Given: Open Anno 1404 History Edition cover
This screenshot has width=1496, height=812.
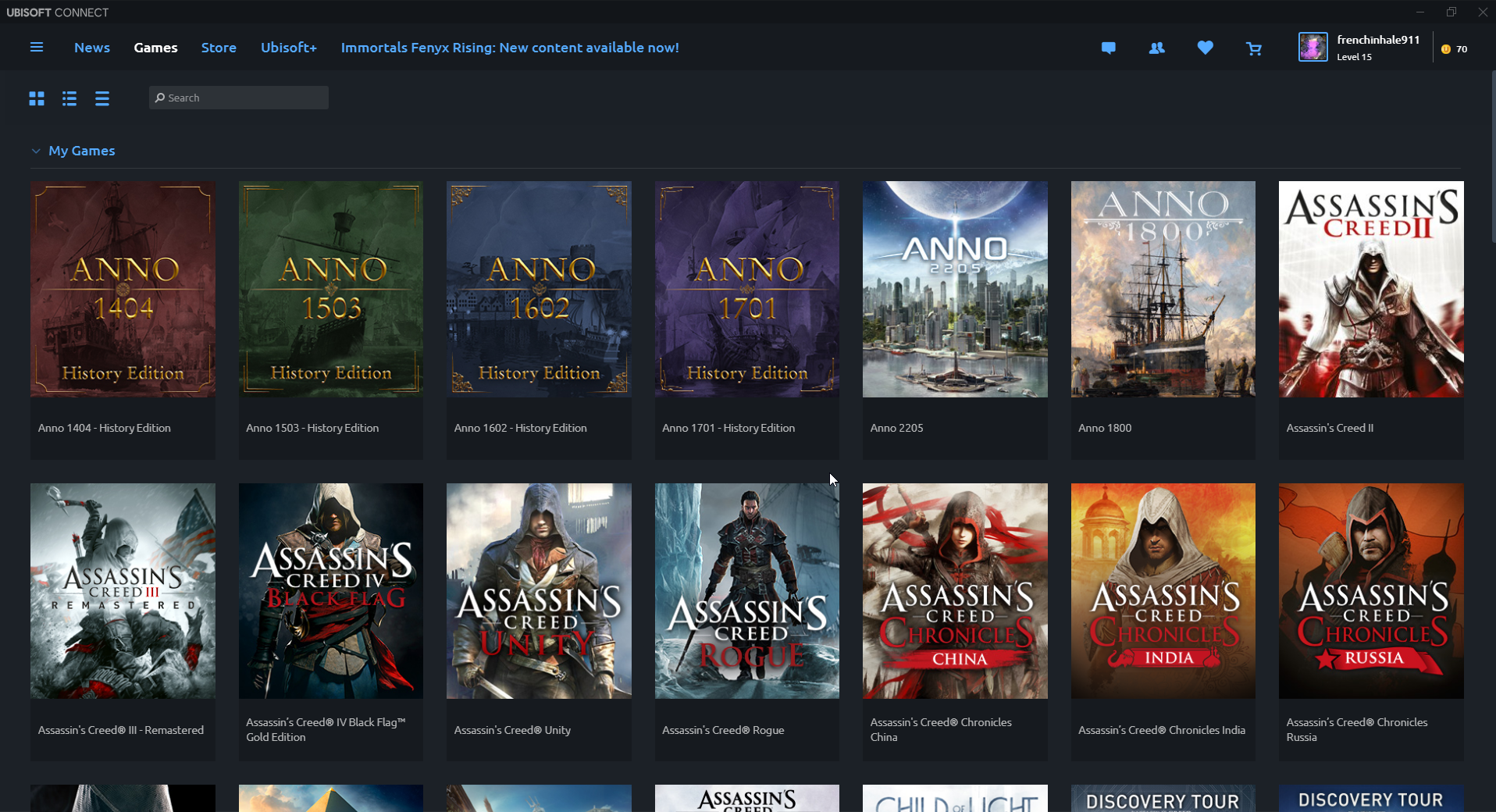Looking at the screenshot, I should (x=123, y=289).
